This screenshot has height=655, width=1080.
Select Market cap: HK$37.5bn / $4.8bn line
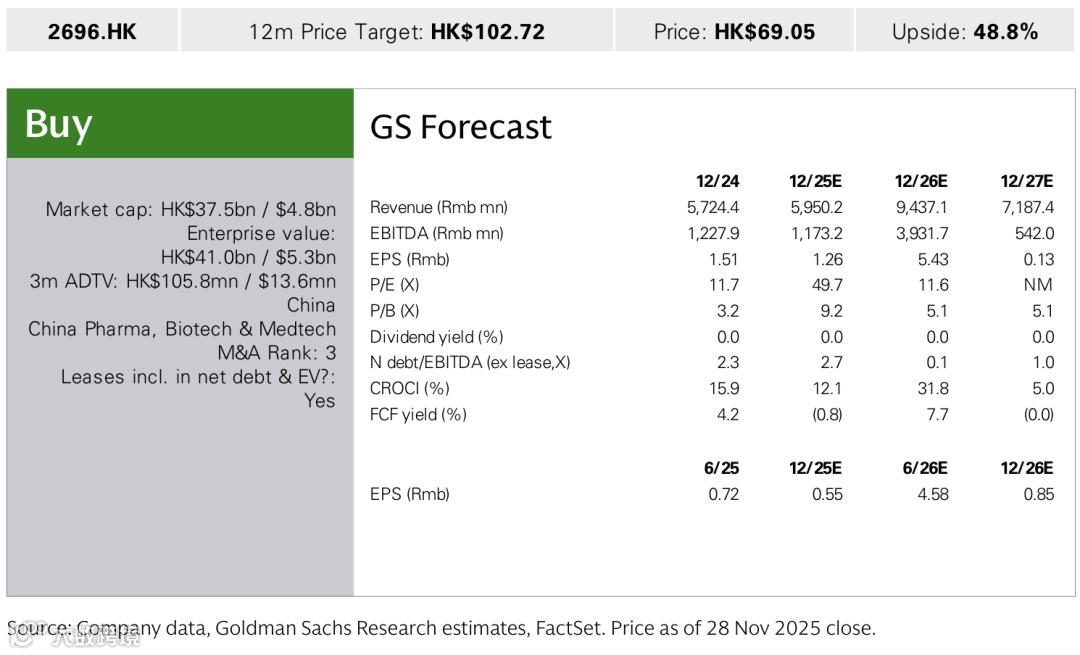point(191,209)
